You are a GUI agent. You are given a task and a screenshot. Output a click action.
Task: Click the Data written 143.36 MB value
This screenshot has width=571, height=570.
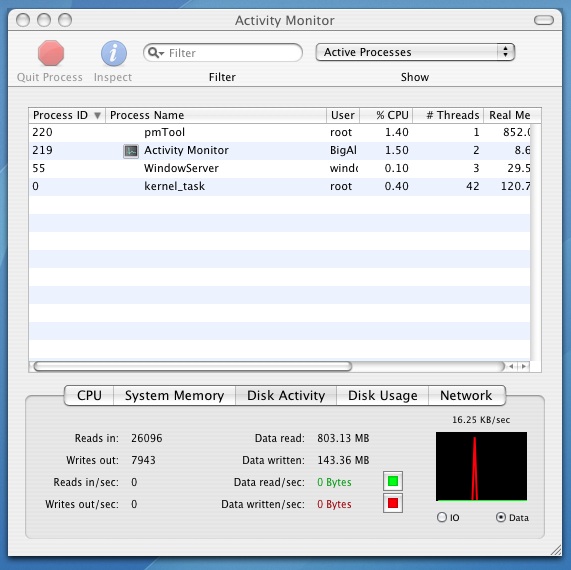(x=343, y=460)
